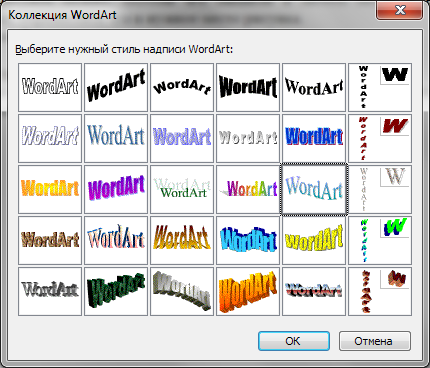Image resolution: width=430 pixels, height=368 pixels.
Task: Choose the bold blue red-shadow WordArt style
Action: tap(314, 138)
